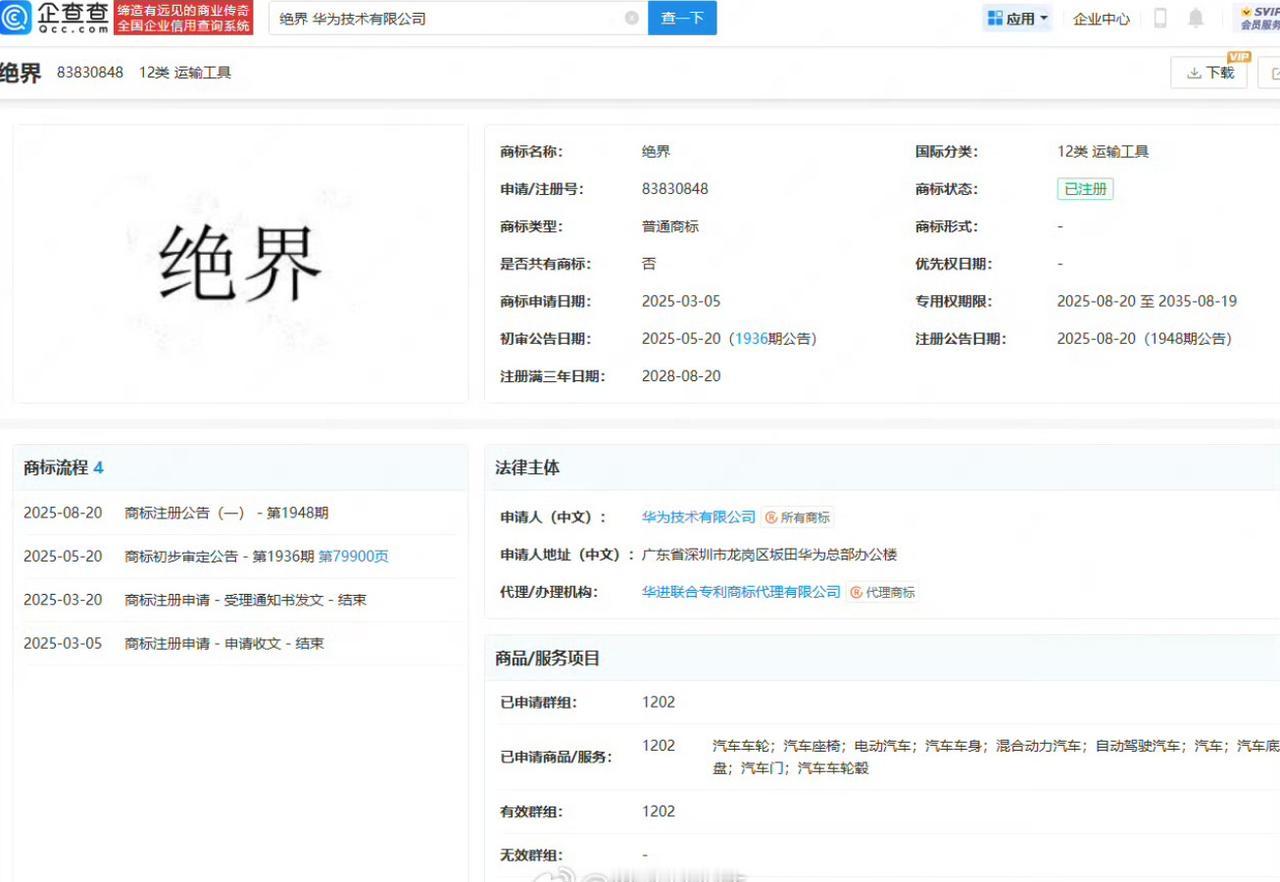
Task: Click the 注册满三年日期 2028-08-20 value
Action: pos(681,376)
